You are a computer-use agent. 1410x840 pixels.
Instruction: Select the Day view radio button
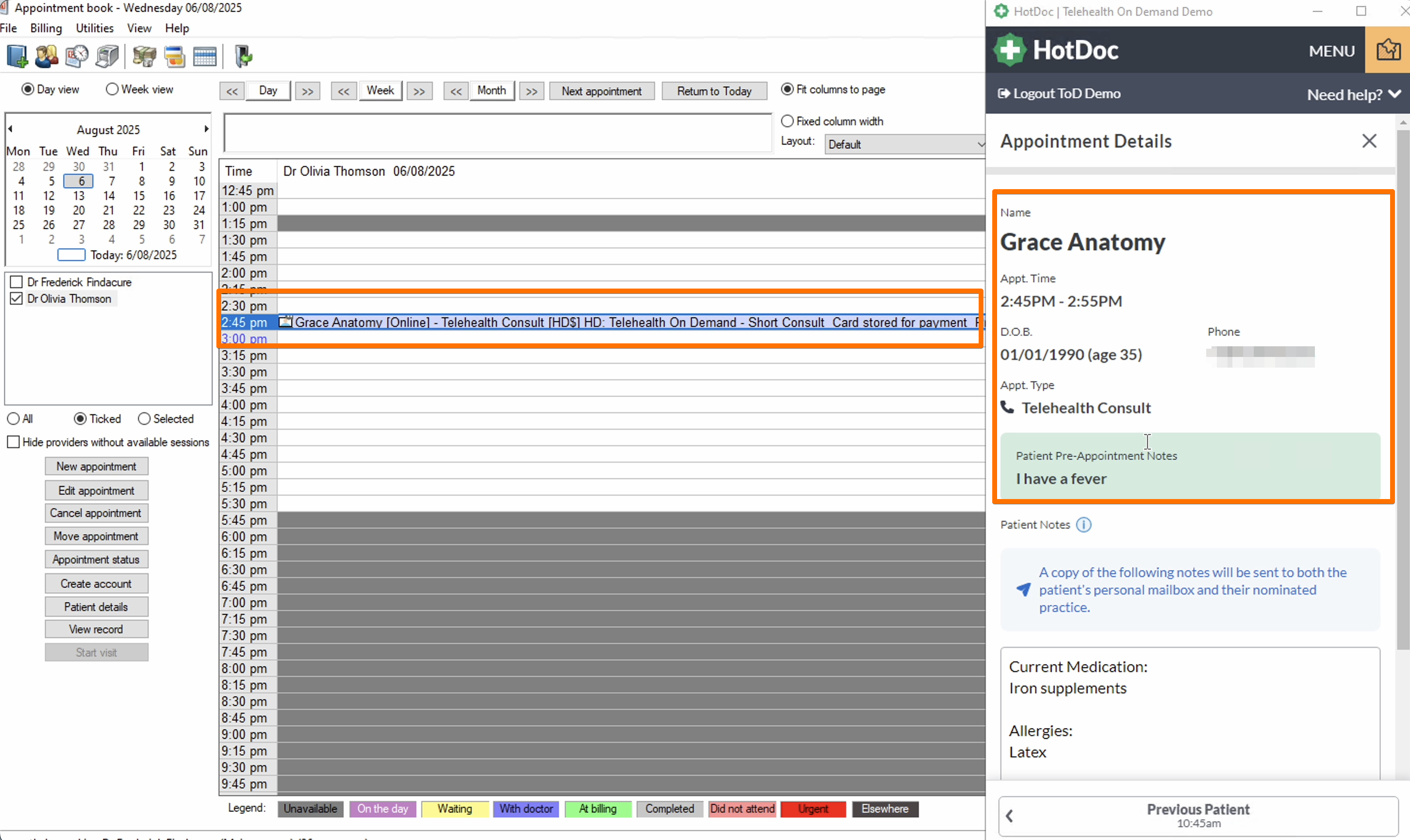click(28, 89)
